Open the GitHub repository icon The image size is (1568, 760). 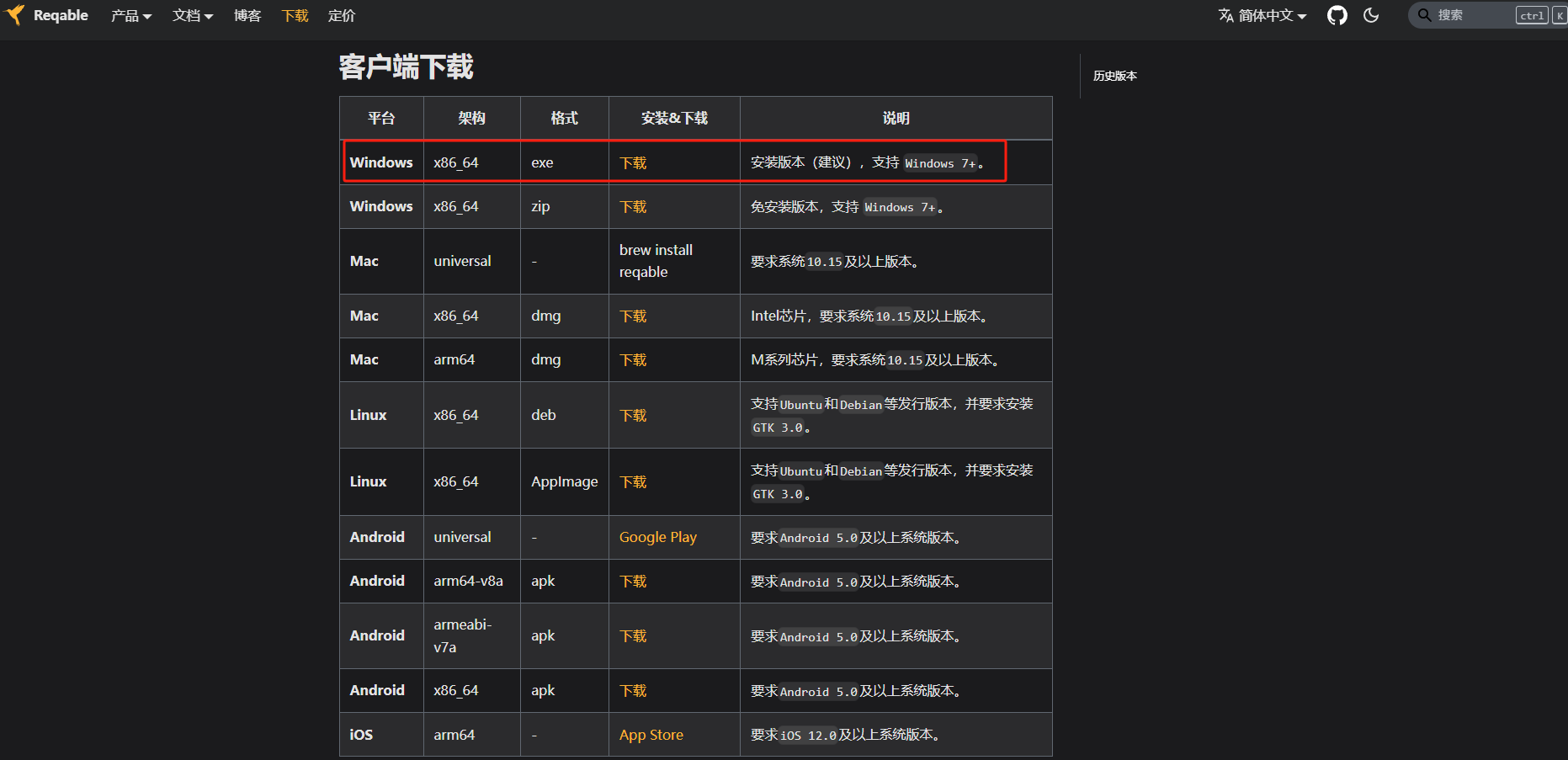pyautogui.click(x=1337, y=15)
